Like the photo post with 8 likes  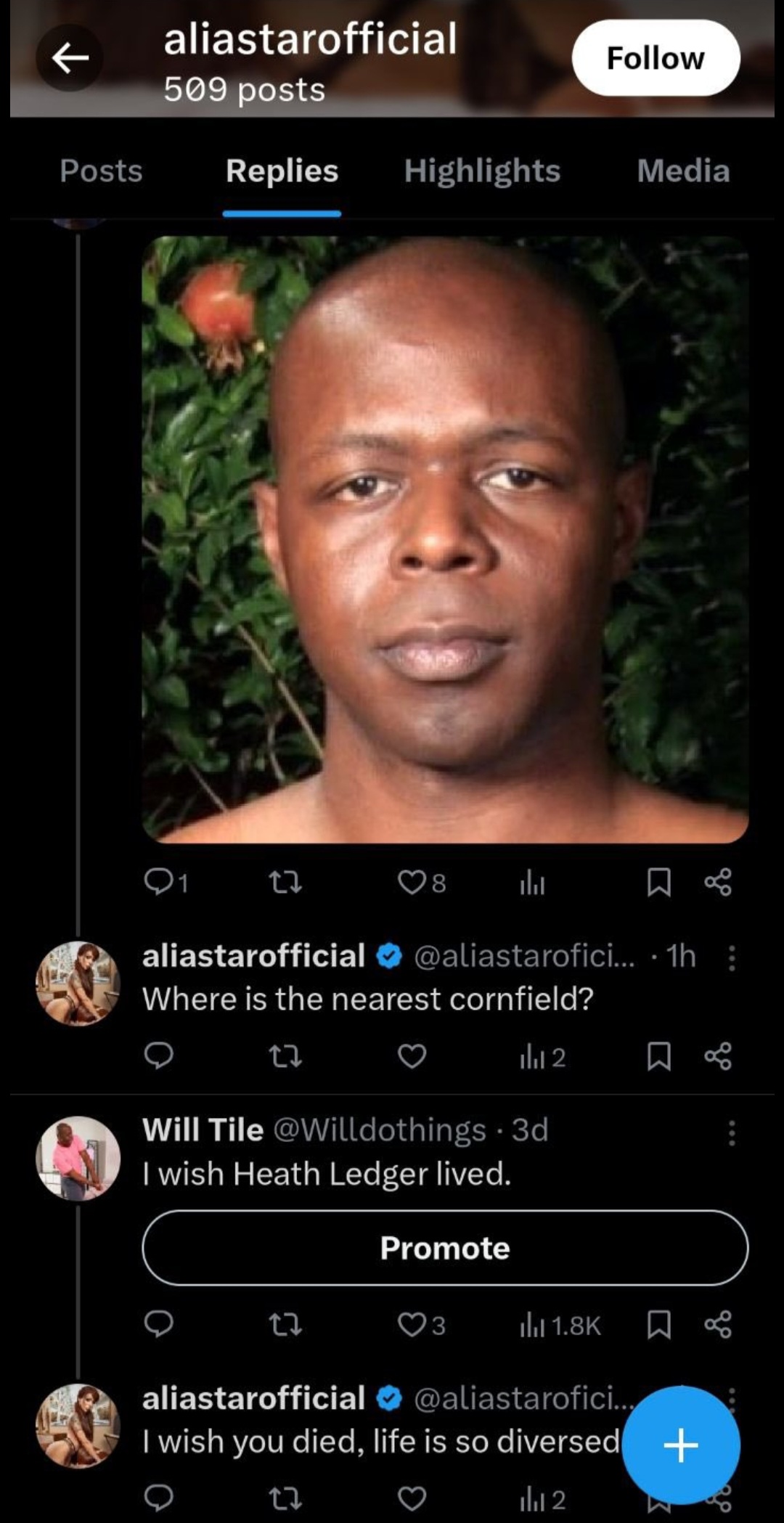point(412,882)
